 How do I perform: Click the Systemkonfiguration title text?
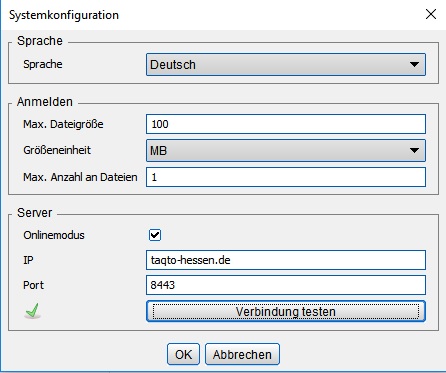pos(64,15)
